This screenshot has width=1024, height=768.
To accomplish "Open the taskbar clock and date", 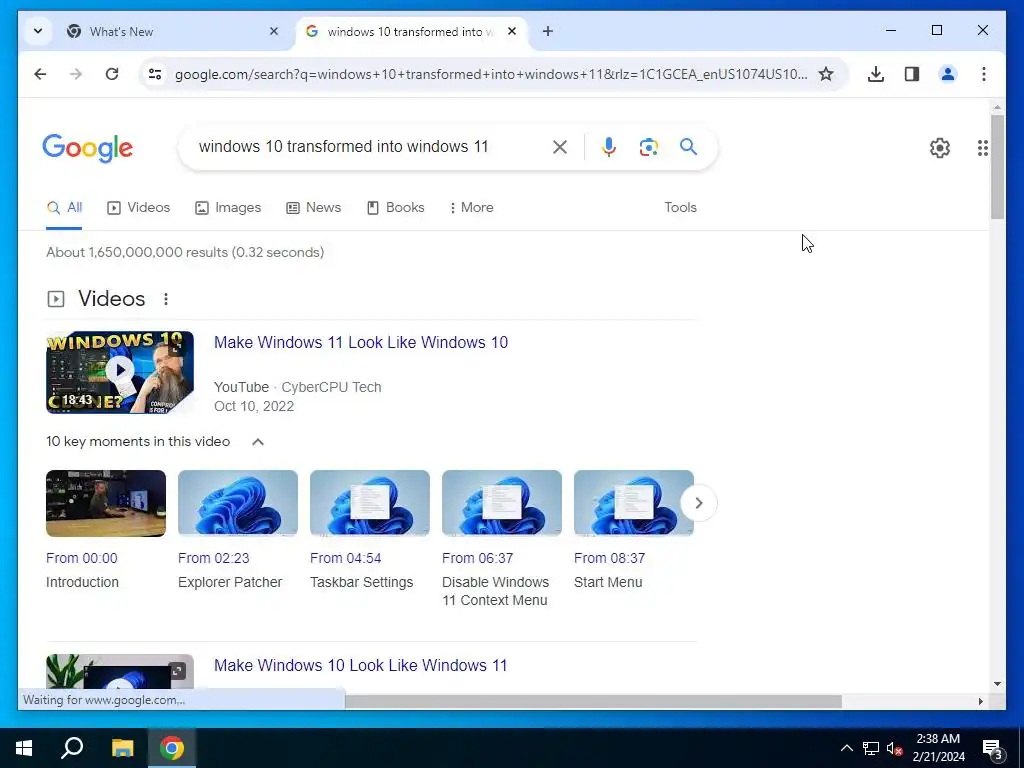I will (938, 748).
